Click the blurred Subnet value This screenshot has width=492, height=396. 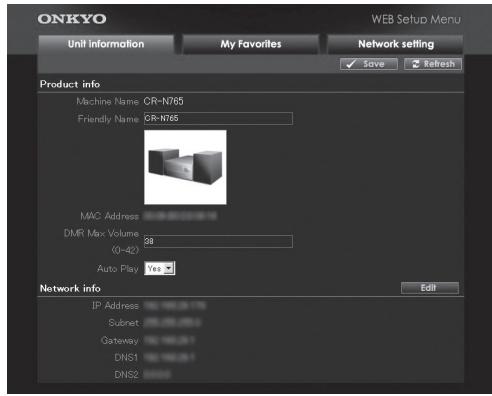[172, 323]
